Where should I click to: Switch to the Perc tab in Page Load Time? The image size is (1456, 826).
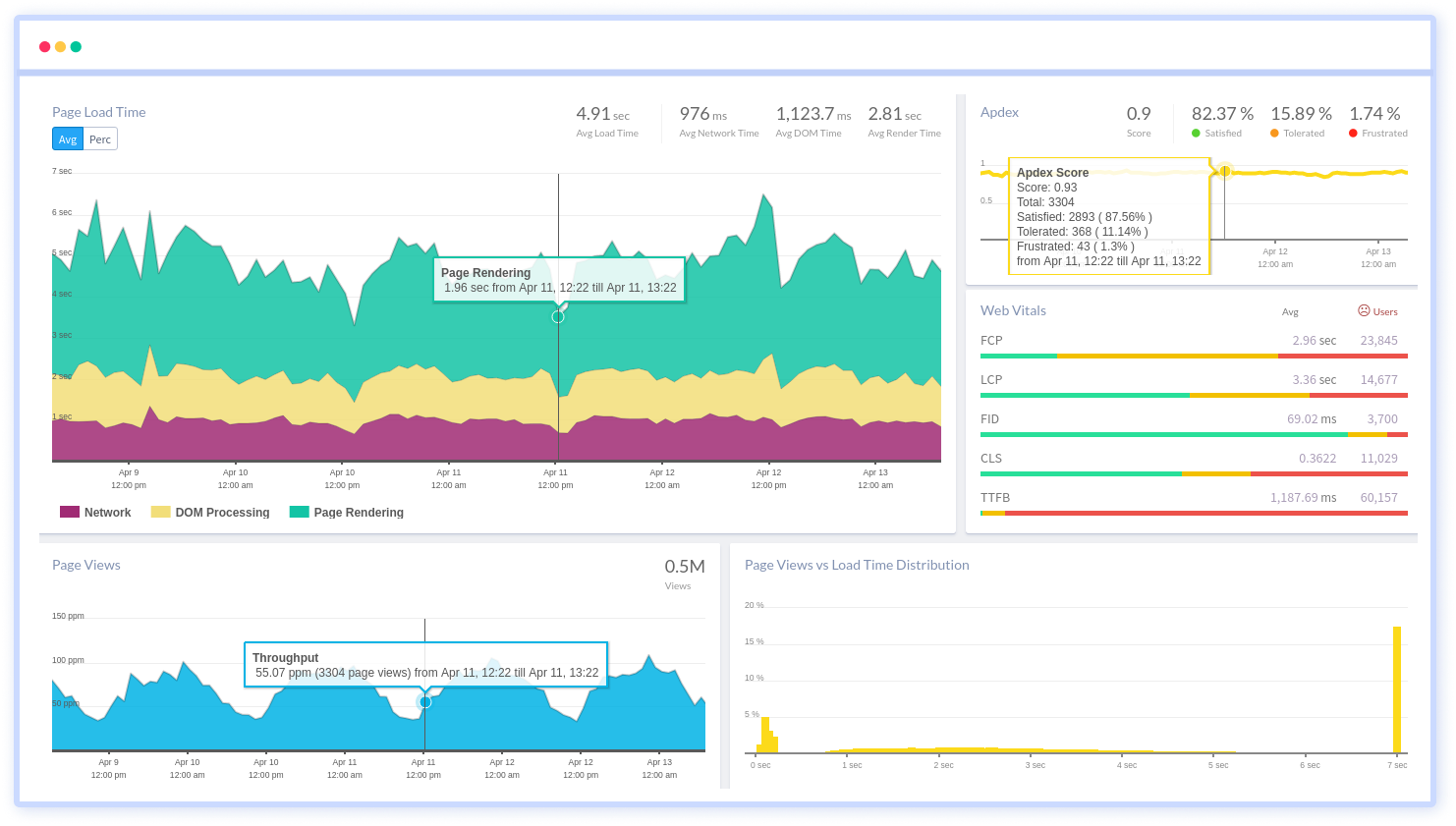99,138
